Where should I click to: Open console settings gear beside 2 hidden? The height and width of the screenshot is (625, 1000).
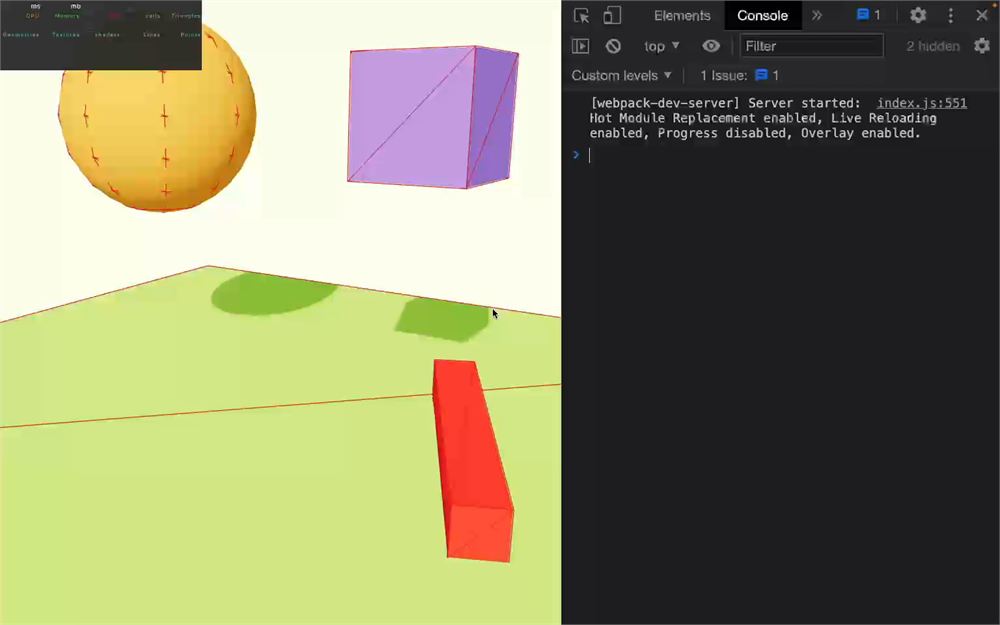click(982, 45)
